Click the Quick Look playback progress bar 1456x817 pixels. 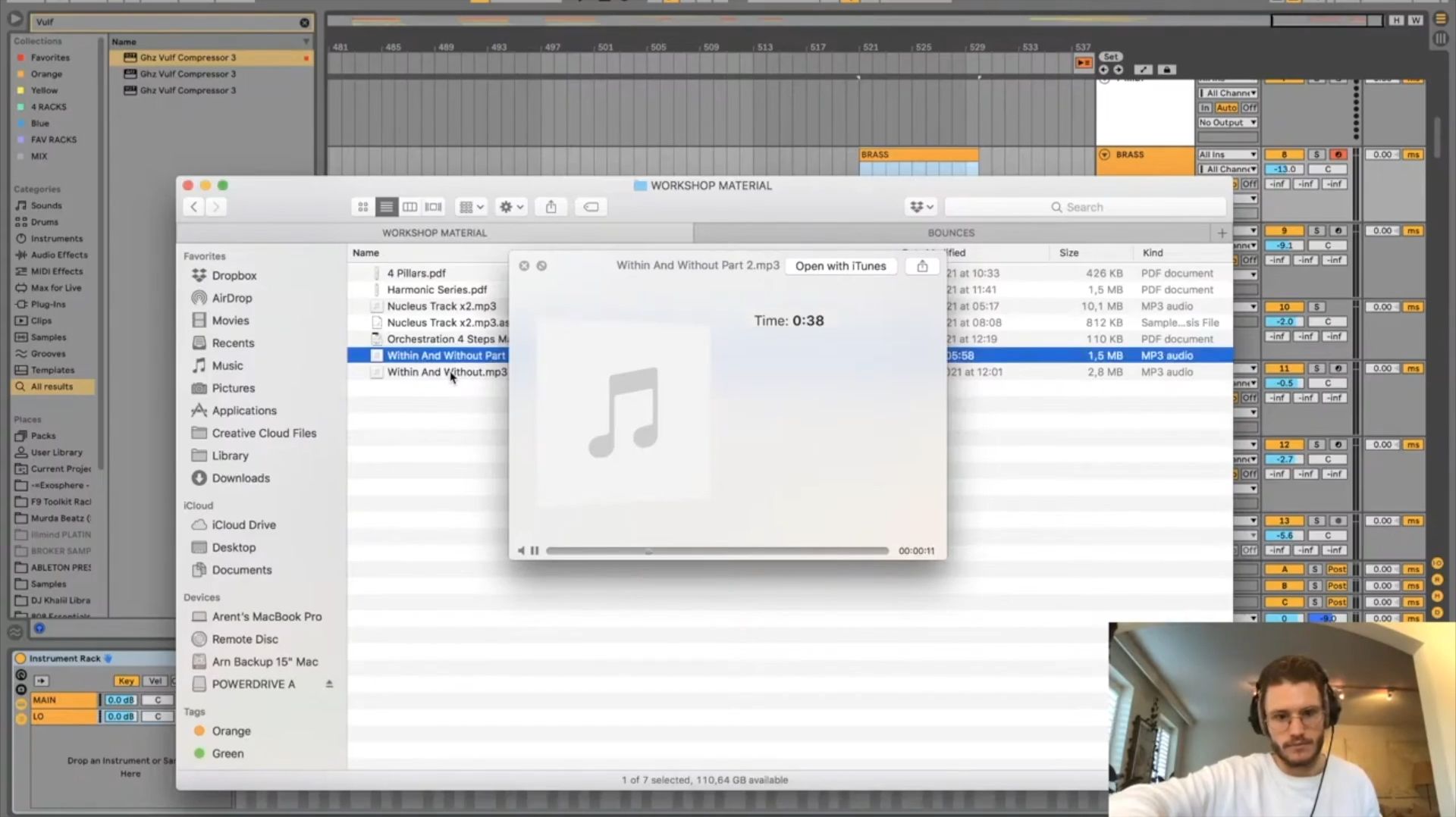point(717,551)
